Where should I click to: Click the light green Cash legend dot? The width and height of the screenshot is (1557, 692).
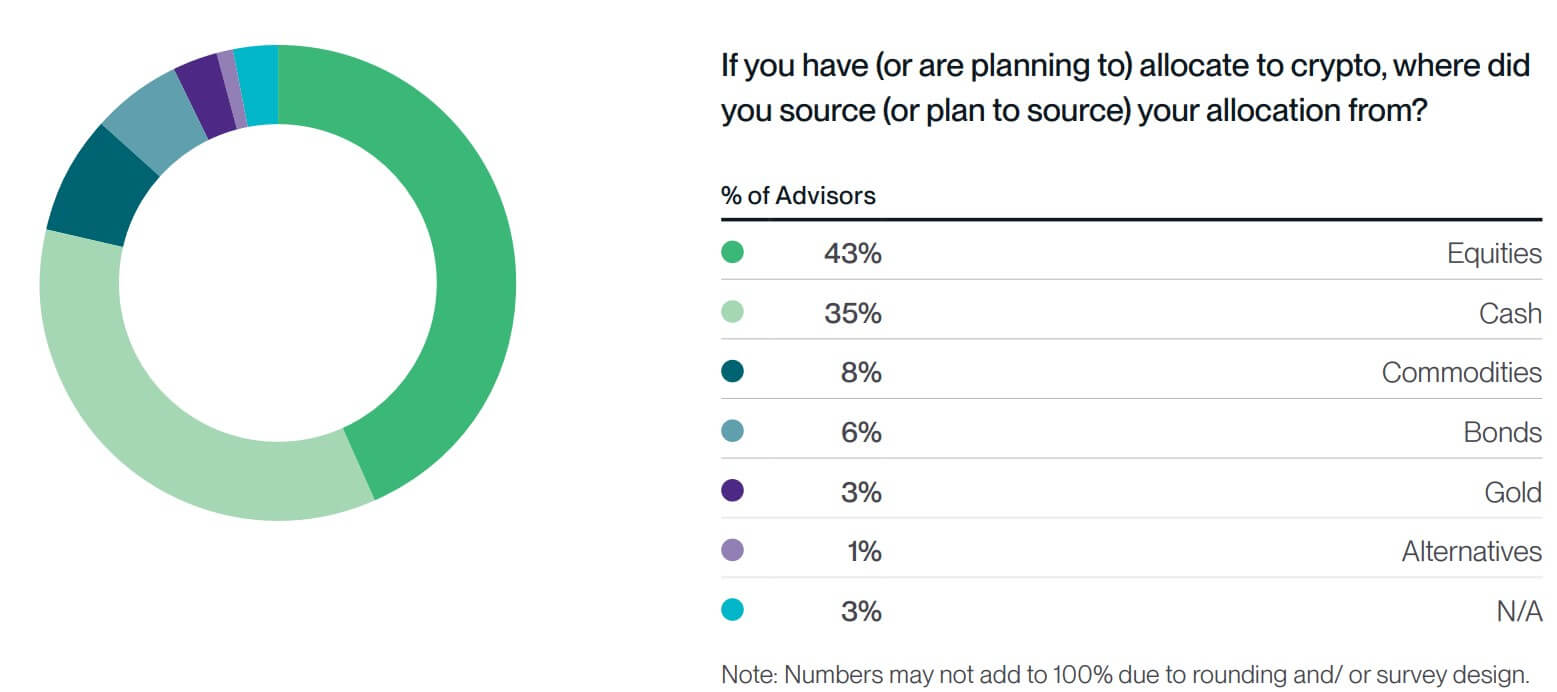(x=732, y=313)
